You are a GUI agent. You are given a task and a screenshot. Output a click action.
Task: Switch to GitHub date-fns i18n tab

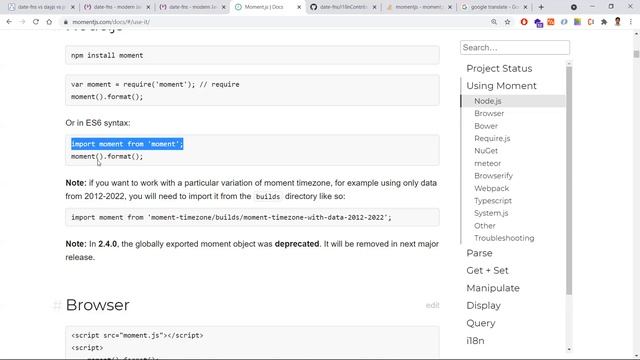coord(343,7)
